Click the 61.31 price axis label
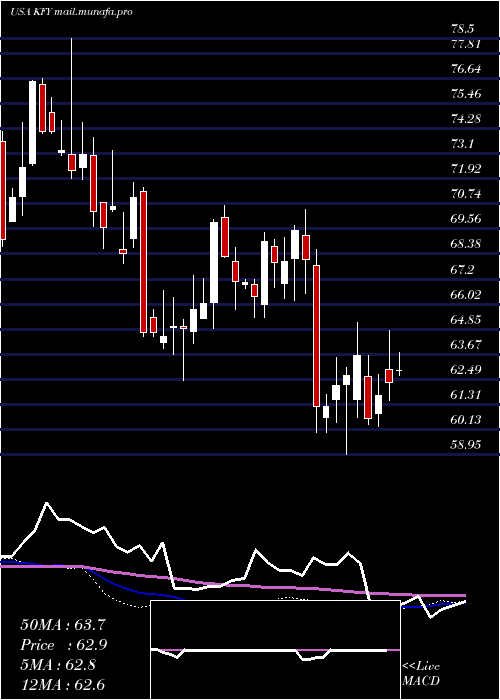 point(467,395)
